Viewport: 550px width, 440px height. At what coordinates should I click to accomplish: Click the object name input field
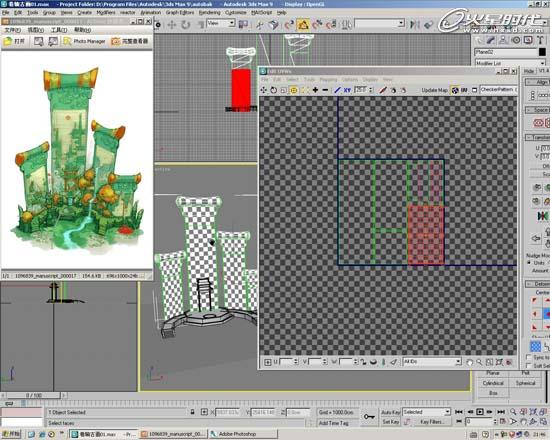coord(506,52)
